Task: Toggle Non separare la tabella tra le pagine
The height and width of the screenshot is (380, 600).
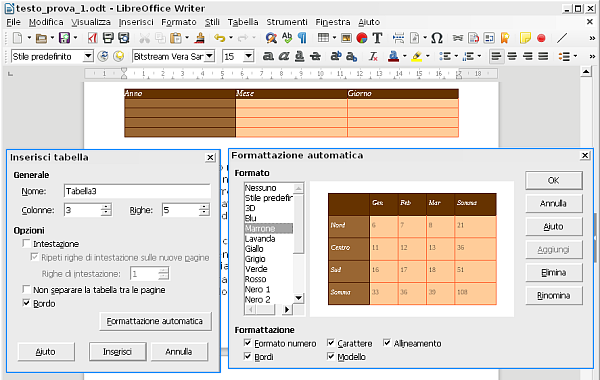Action: [x=26, y=289]
